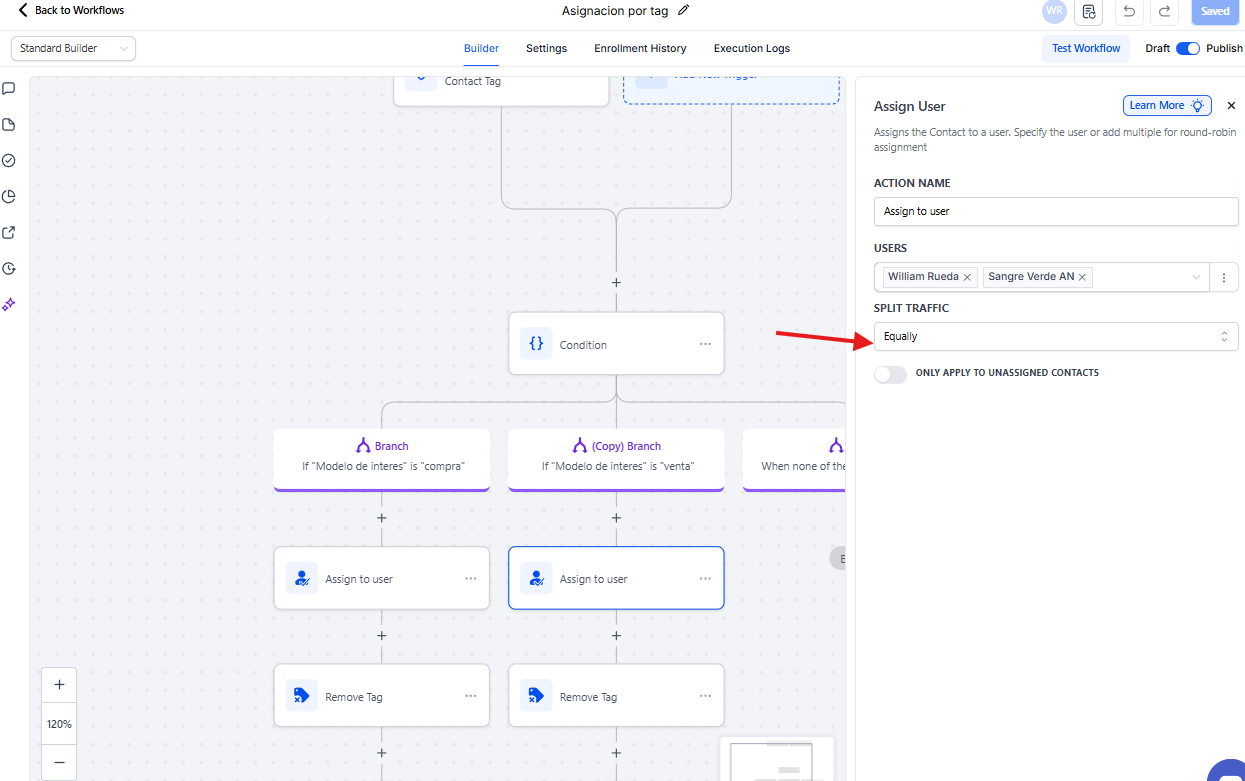Open the workflow notes icon in header
The height and width of the screenshot is (781, 1245).
[1089, 12]
